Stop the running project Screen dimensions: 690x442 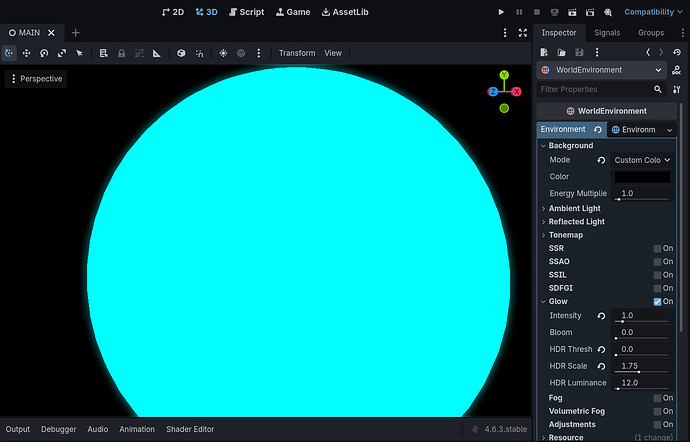pos(537,12)
